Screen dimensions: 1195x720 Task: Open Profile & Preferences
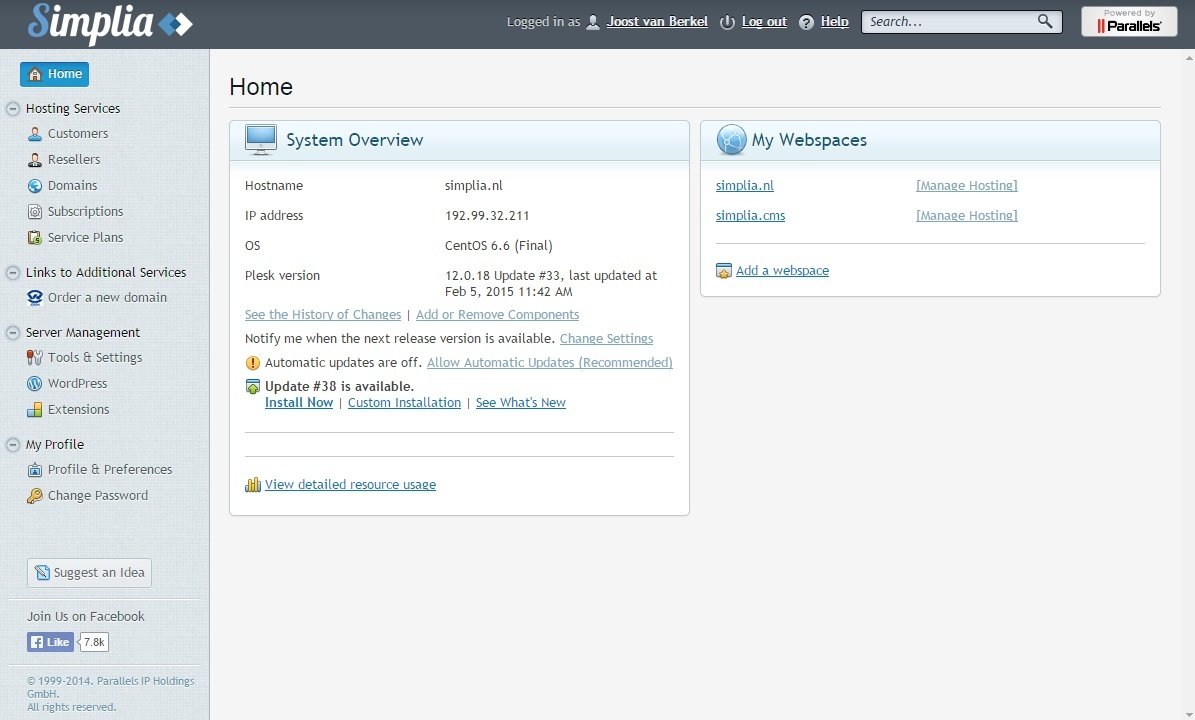pyautogui.click(x=110, y=469)
